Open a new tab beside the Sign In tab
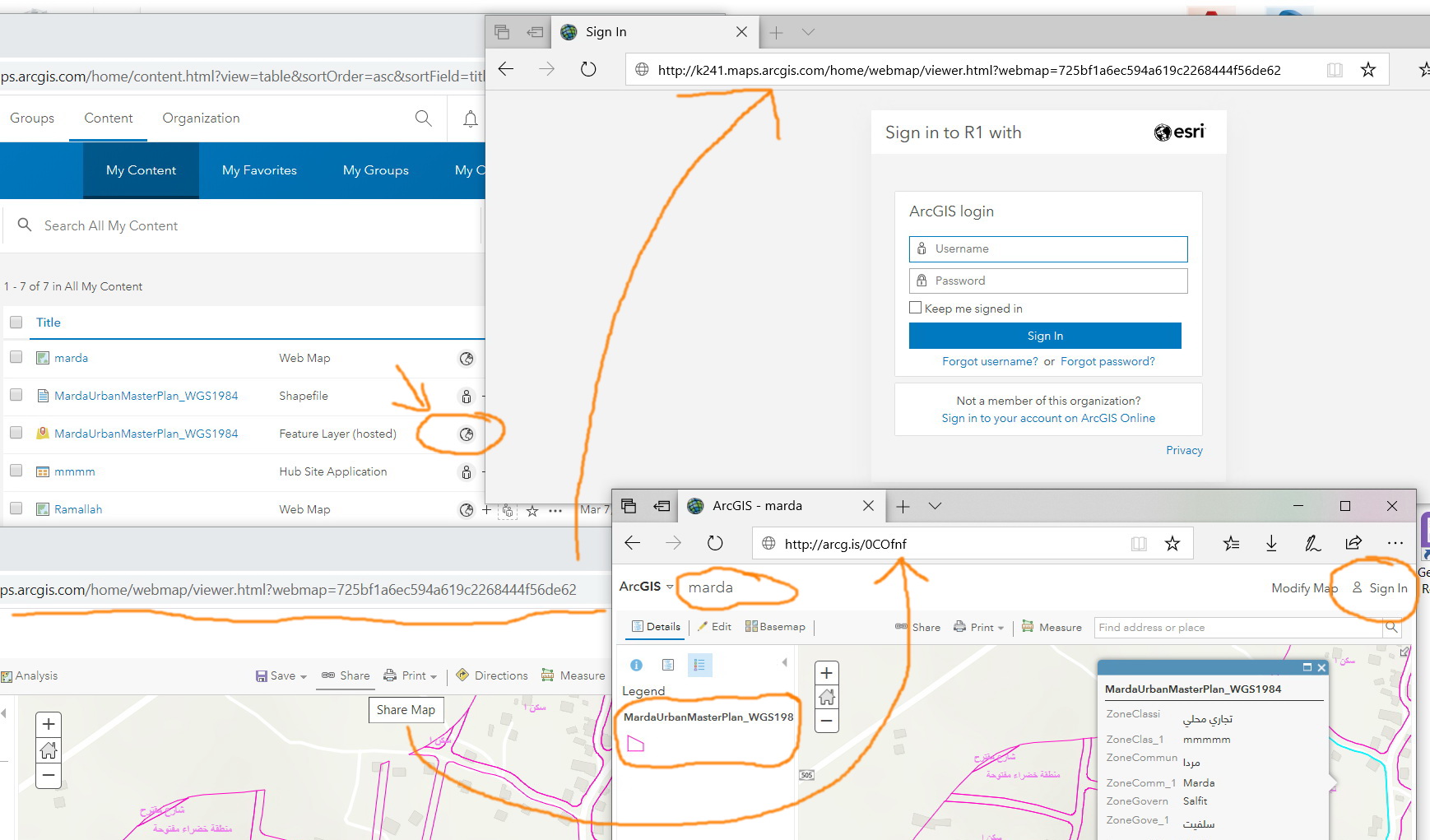 776,32
